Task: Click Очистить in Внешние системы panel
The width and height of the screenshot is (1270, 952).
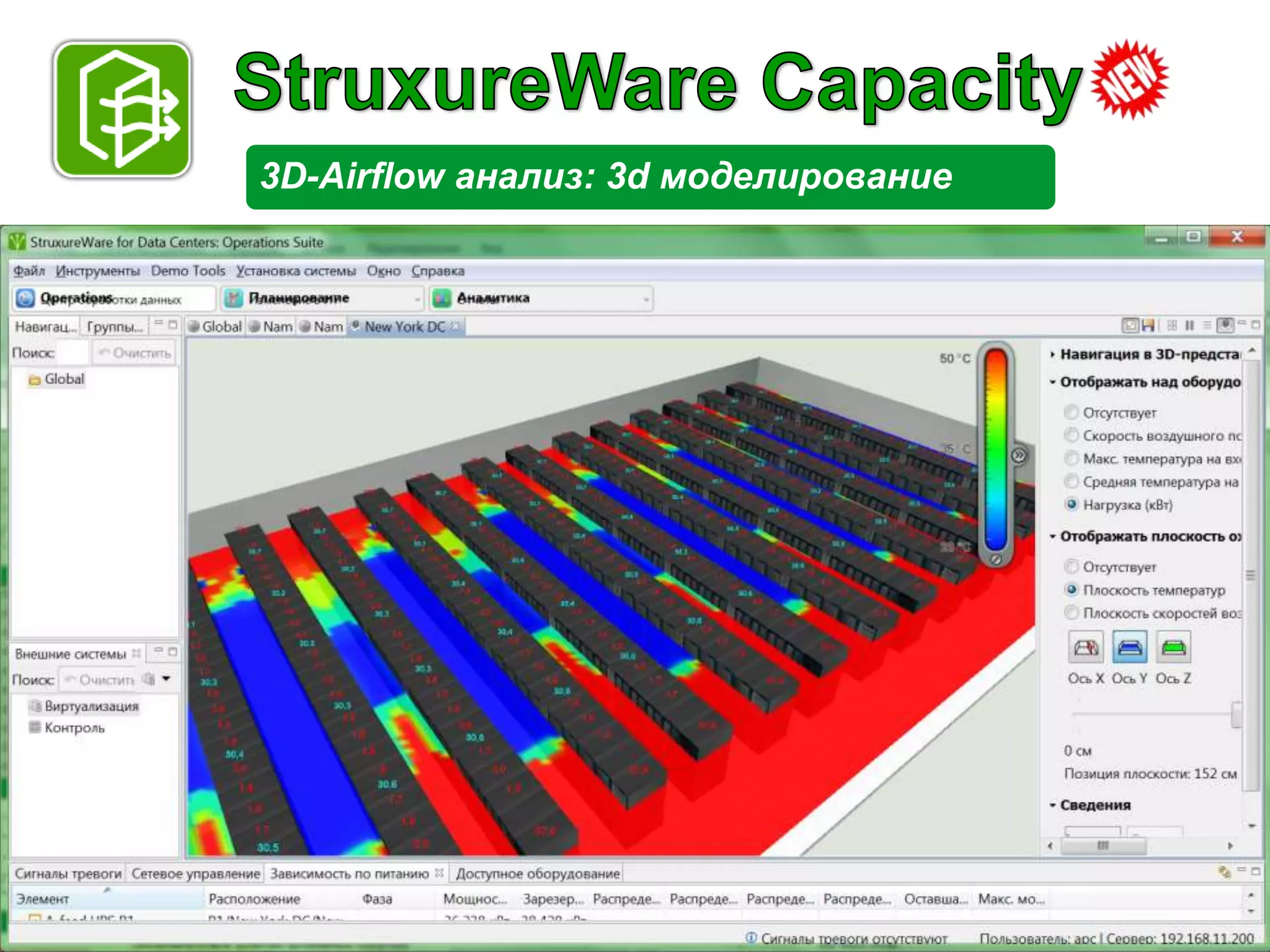Action: click(x=99, y=680)
